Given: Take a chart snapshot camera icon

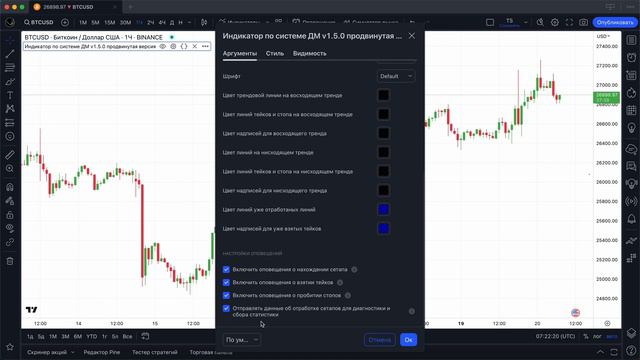Looking at the screenshot, I should (x=583, y=22).
